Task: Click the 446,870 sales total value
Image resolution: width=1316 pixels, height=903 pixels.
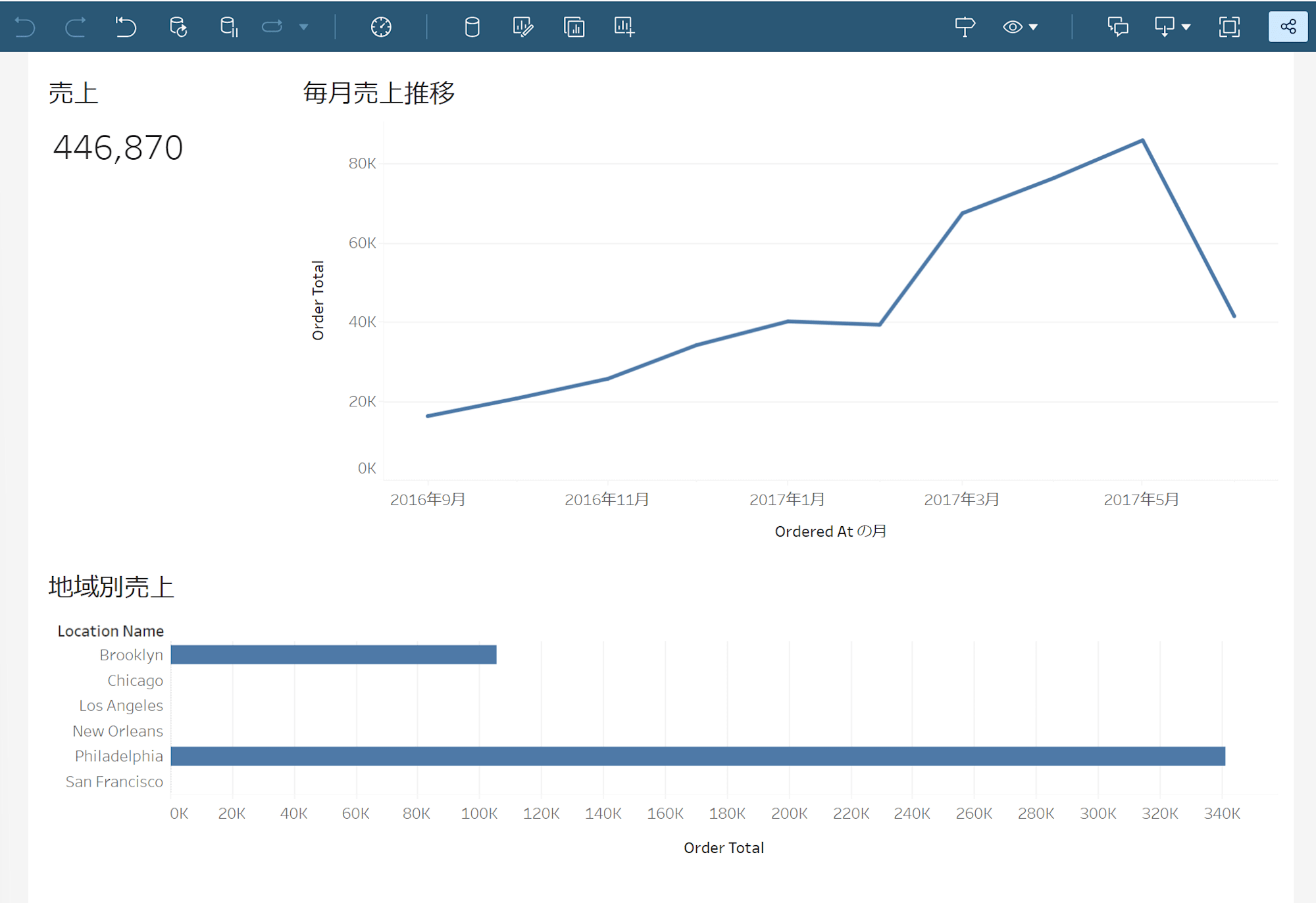Action: 118,147
